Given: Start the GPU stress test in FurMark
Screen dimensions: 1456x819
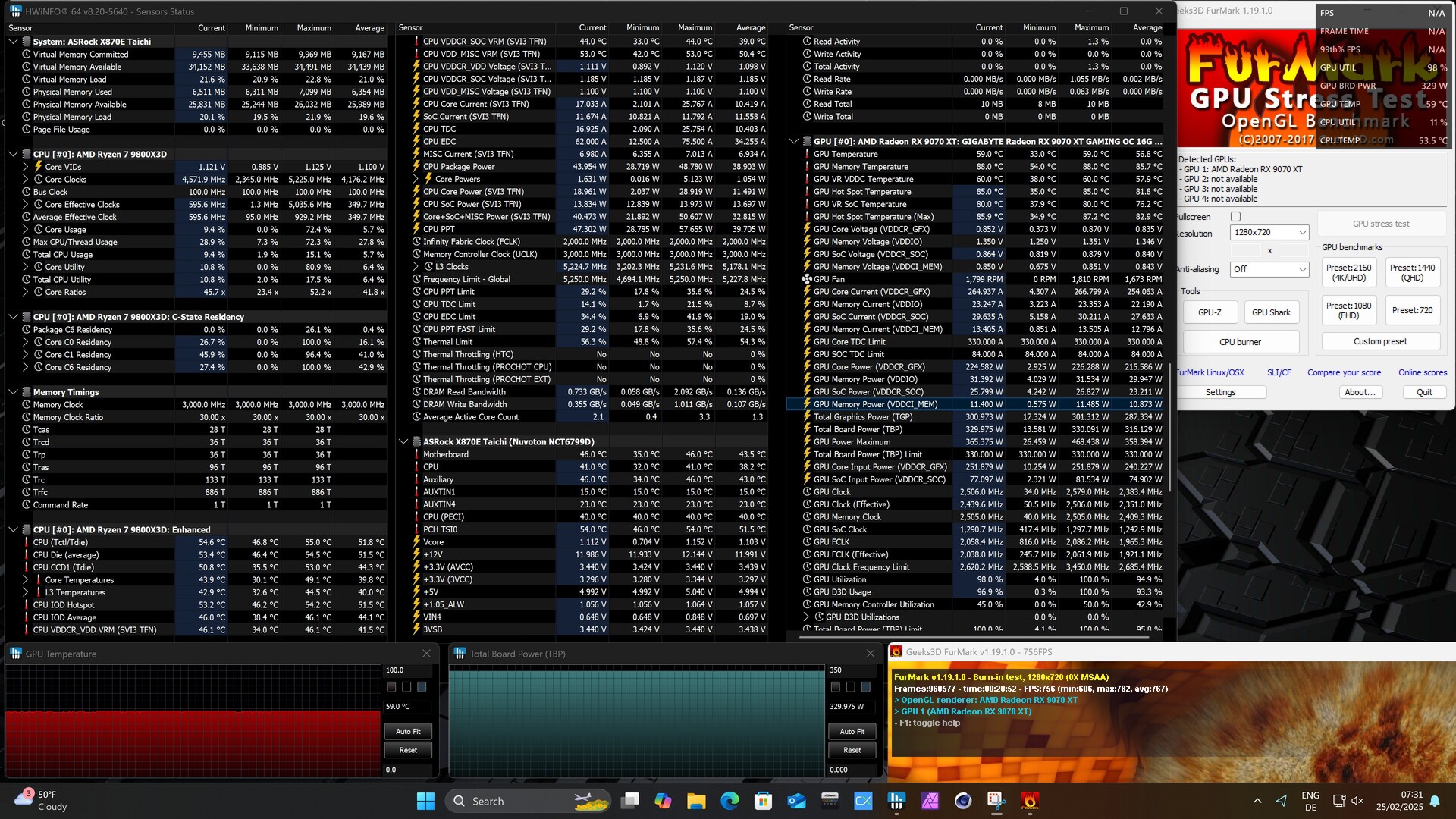Looking at the screenshot, I should point(1381,224).
